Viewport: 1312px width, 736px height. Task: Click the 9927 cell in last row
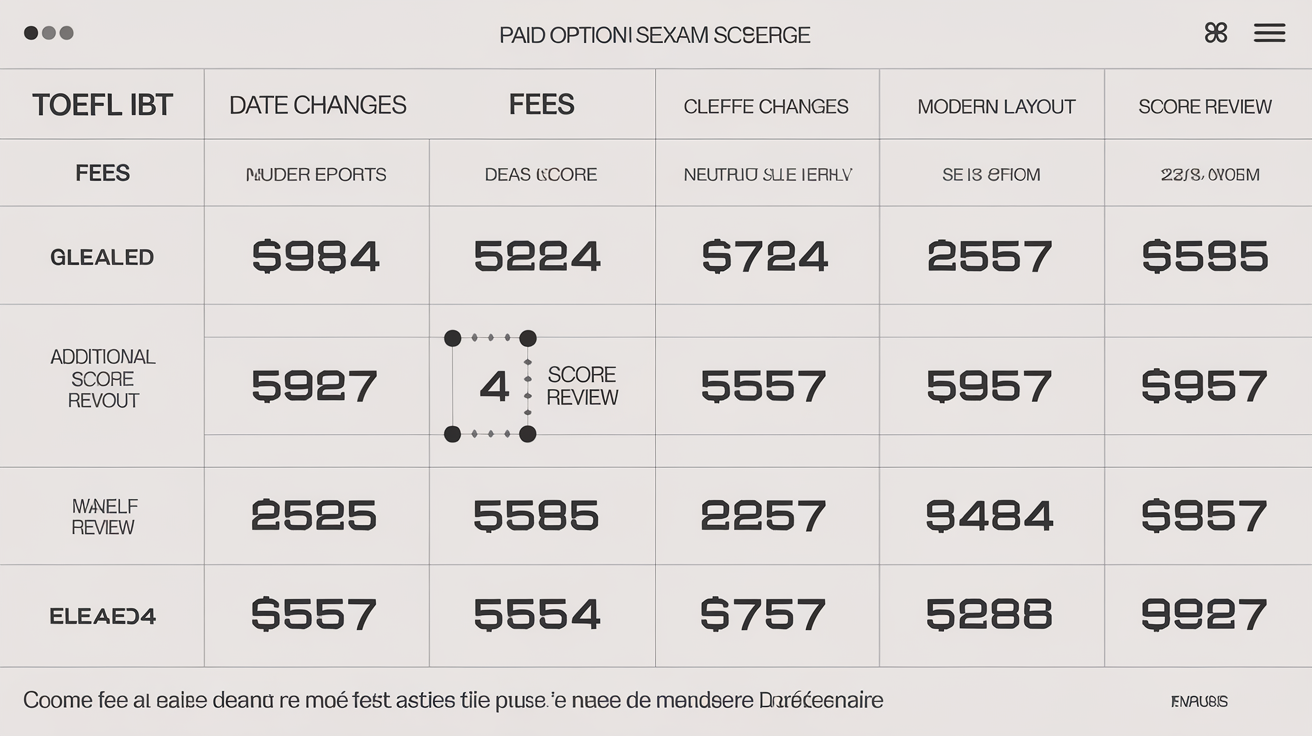(1204, 614)
